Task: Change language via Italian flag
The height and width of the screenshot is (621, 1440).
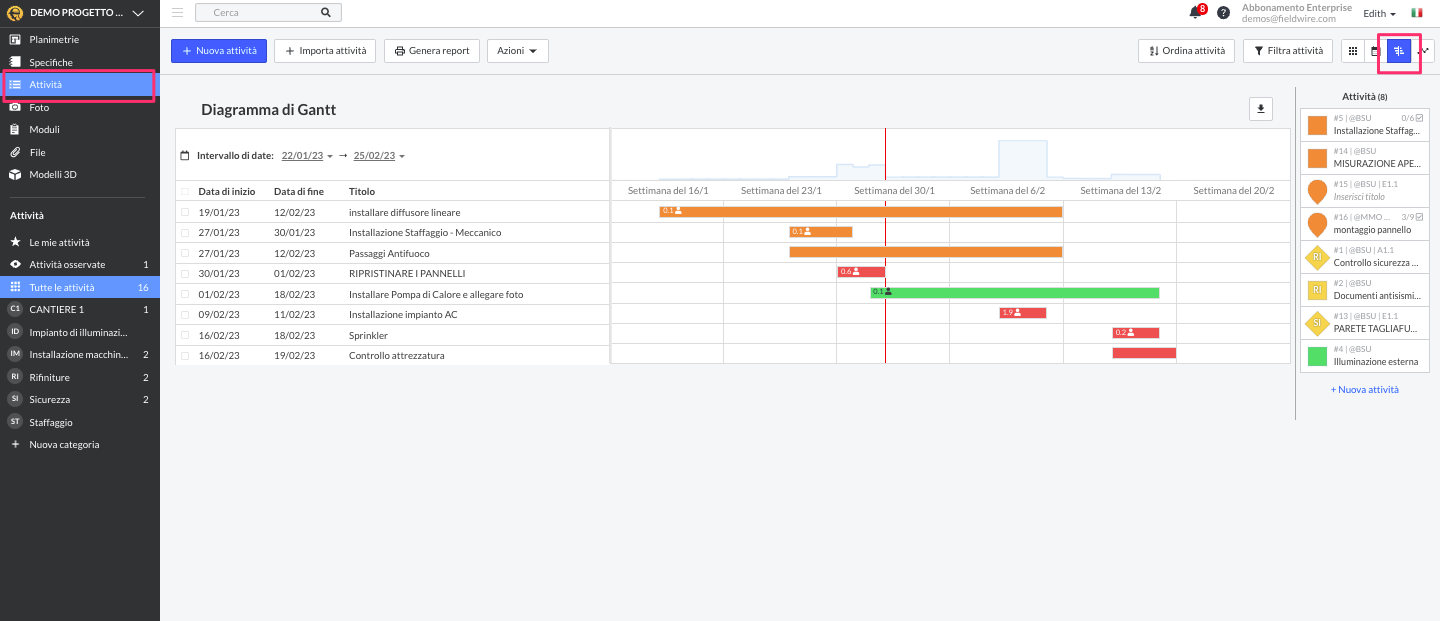Action: pos(1417,13)
